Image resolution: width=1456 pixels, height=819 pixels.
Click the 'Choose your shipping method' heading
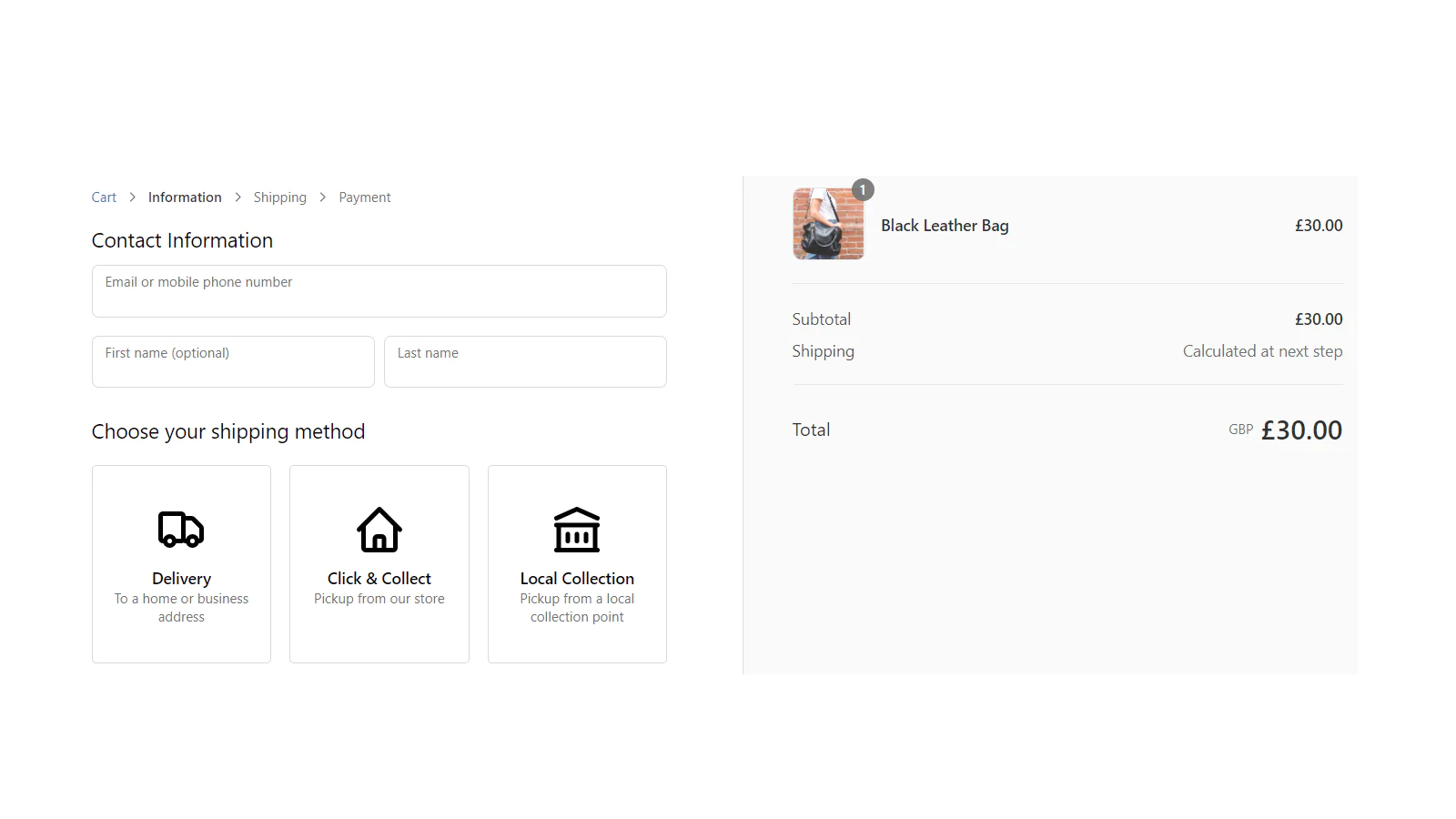click(x=228, y=431)
